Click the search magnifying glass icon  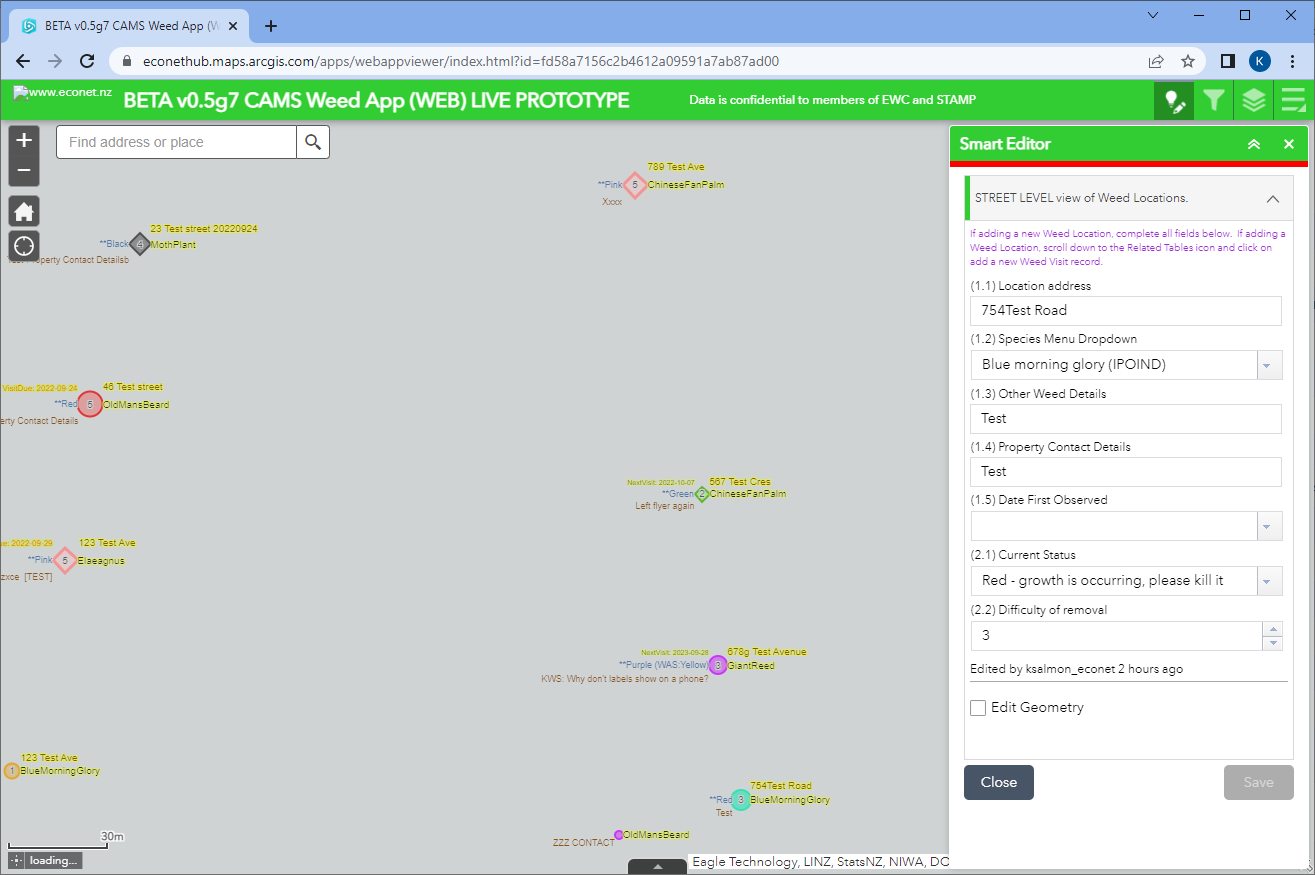pos(313,142)
